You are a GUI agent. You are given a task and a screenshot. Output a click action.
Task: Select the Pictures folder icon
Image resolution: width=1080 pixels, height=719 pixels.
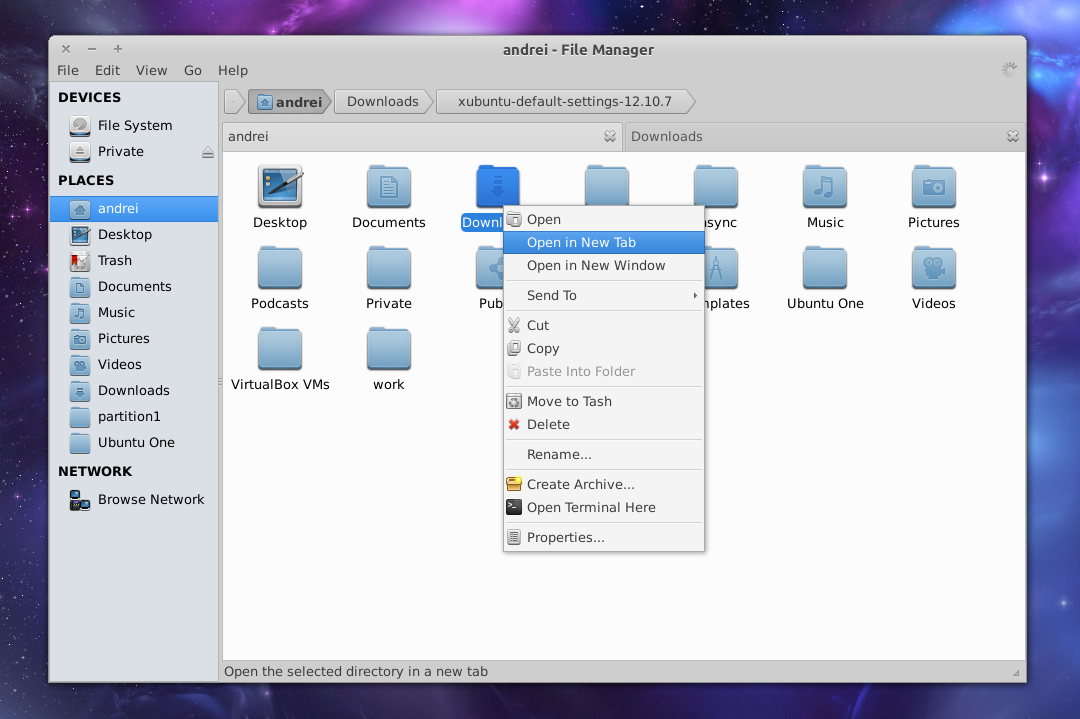point(933,187)
